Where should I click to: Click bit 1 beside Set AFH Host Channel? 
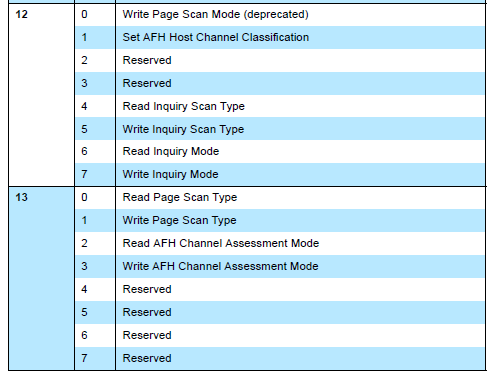click(84, 37)
